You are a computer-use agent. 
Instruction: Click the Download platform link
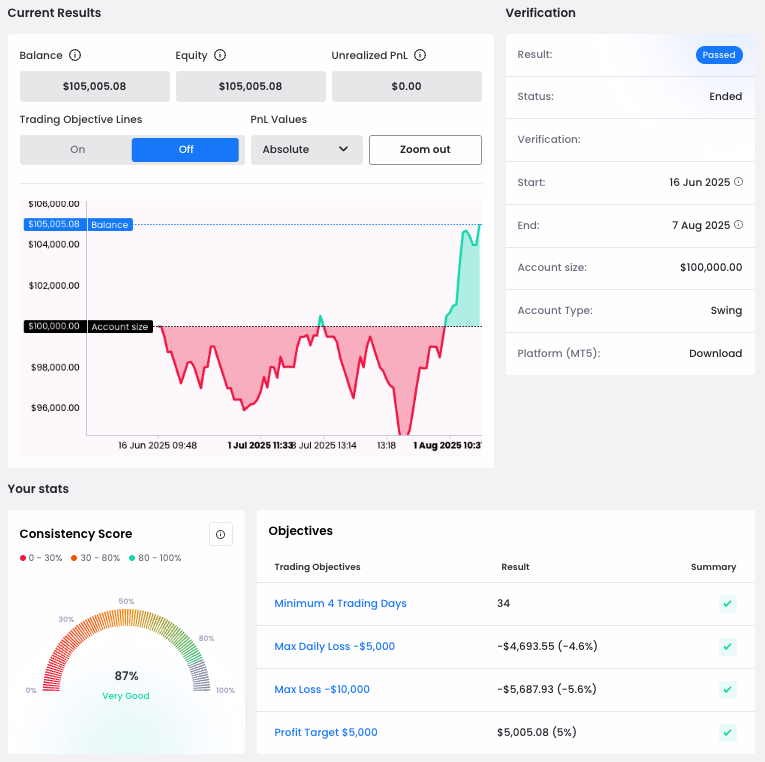tap(715, 353)
